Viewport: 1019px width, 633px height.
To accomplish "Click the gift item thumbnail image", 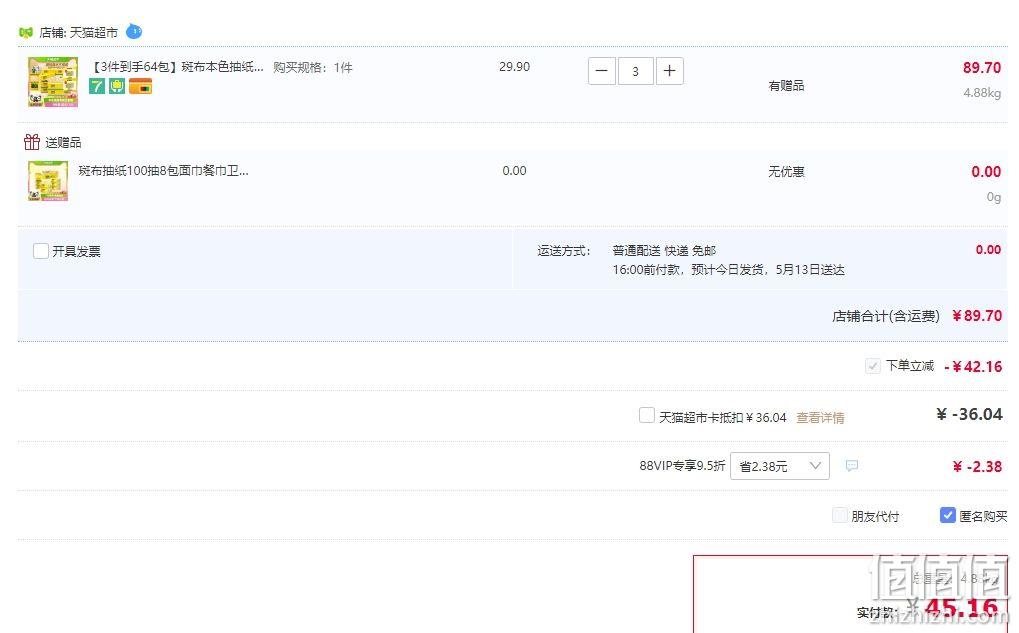I will (x=48, y=181).
